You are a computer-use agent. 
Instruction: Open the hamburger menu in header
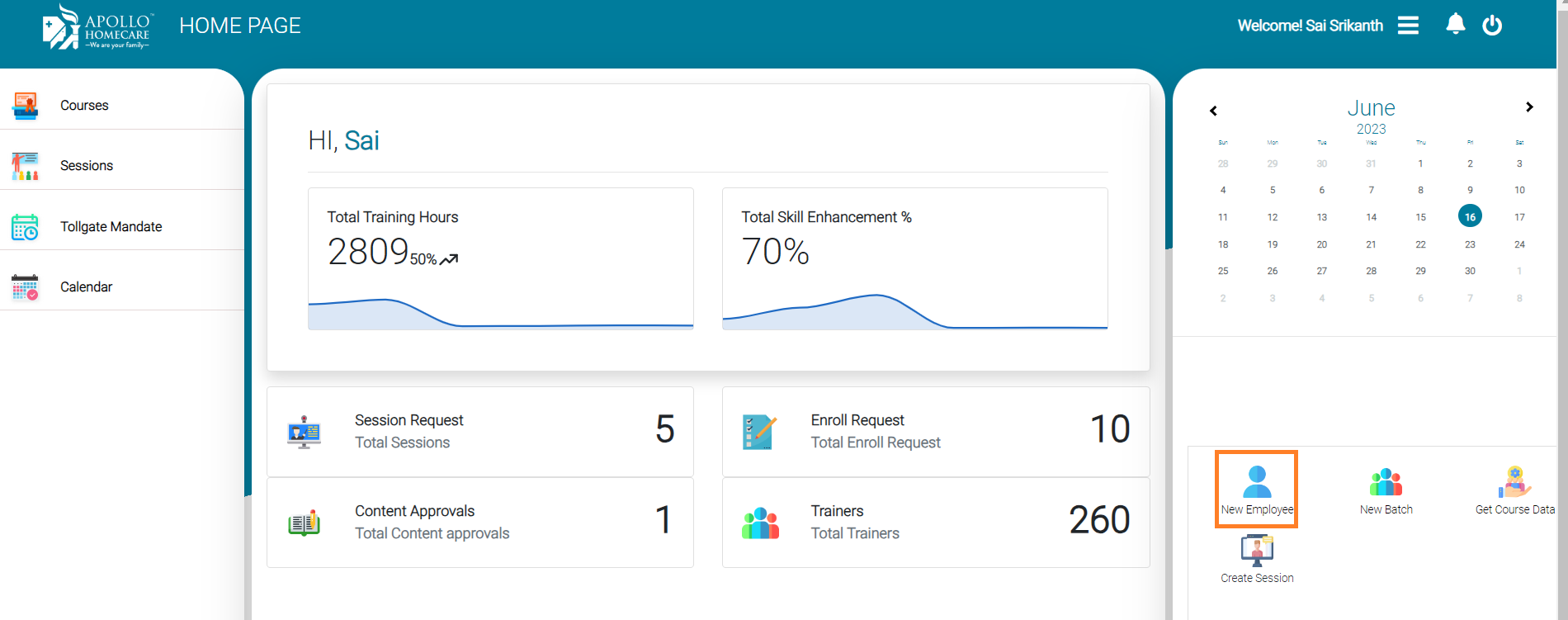1408,26
